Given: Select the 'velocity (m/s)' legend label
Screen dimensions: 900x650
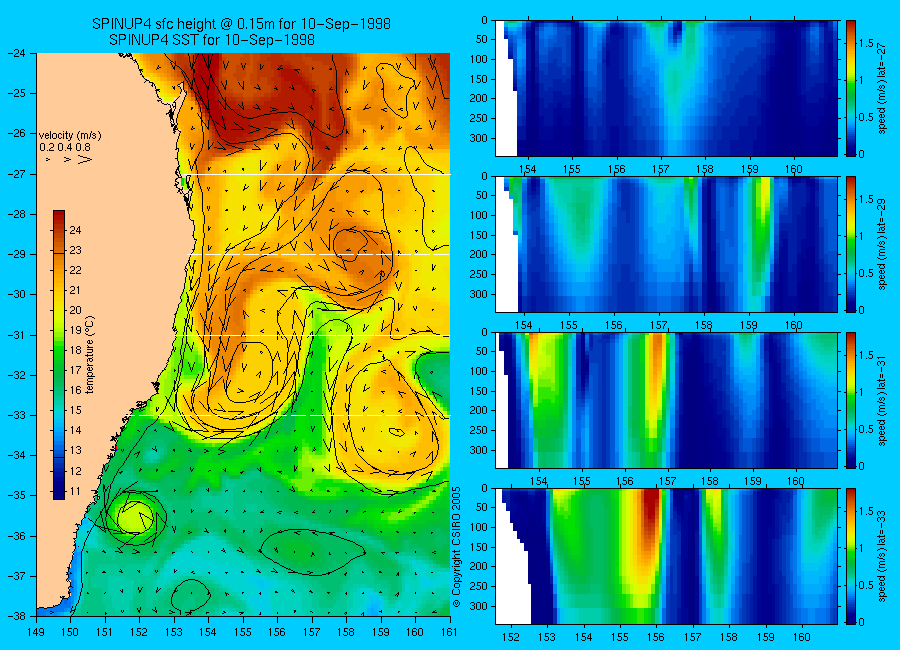Looking at the screenshot, I should 69,136.
